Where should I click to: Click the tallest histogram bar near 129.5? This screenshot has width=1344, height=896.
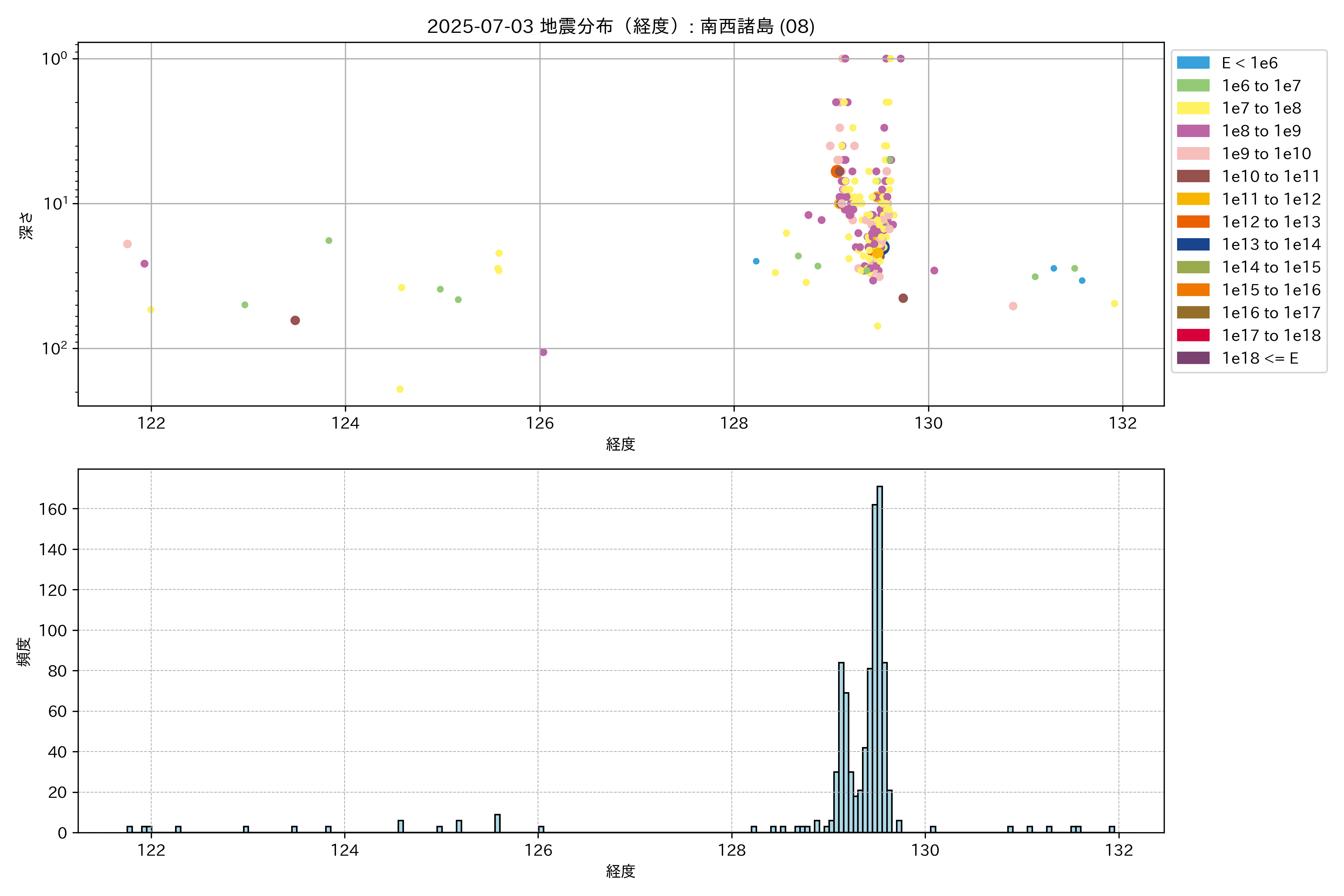880,657
